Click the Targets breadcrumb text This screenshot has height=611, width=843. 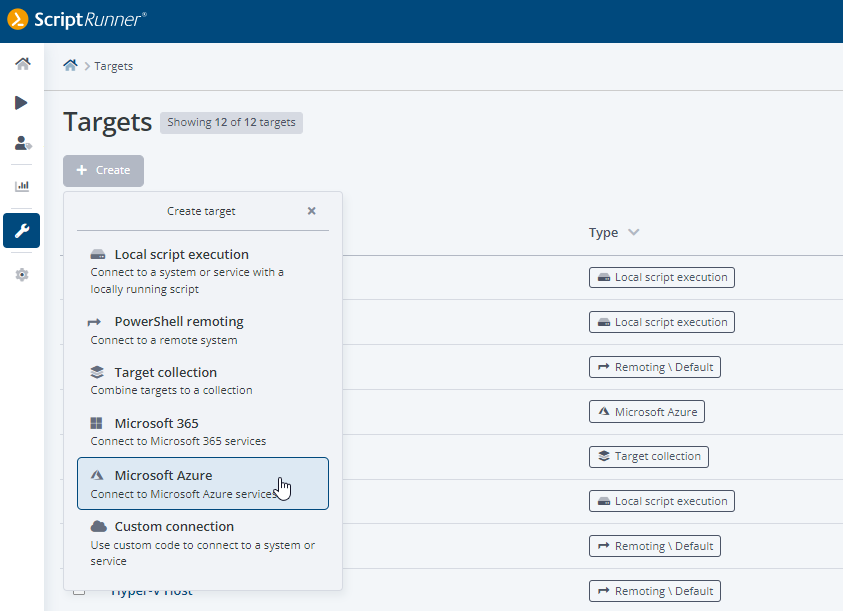113,66
